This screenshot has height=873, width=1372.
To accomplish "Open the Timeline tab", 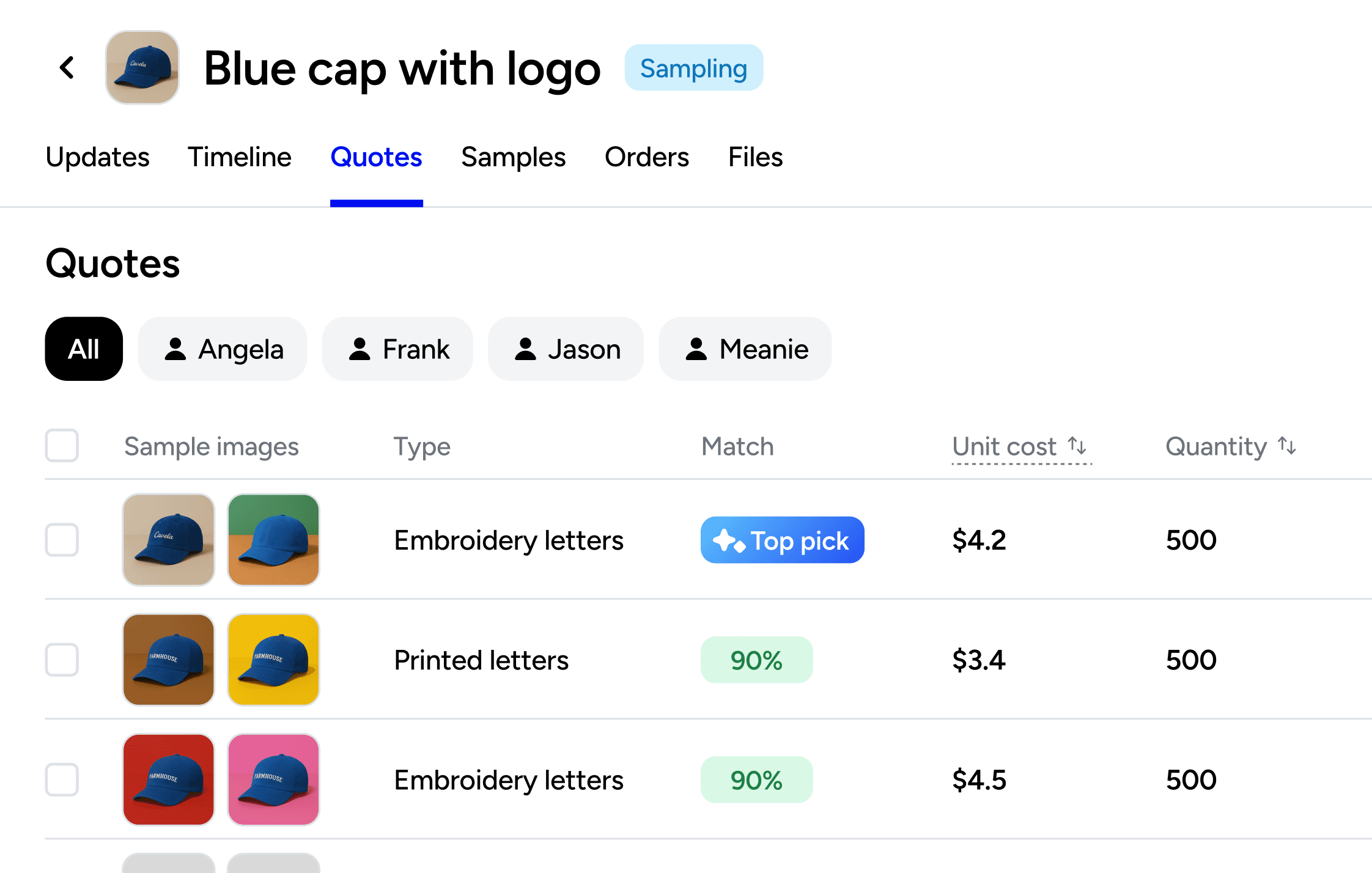I will [x=240, y=157].
